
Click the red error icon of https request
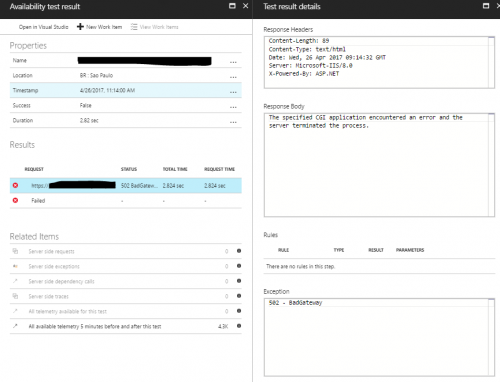[15, 185]
